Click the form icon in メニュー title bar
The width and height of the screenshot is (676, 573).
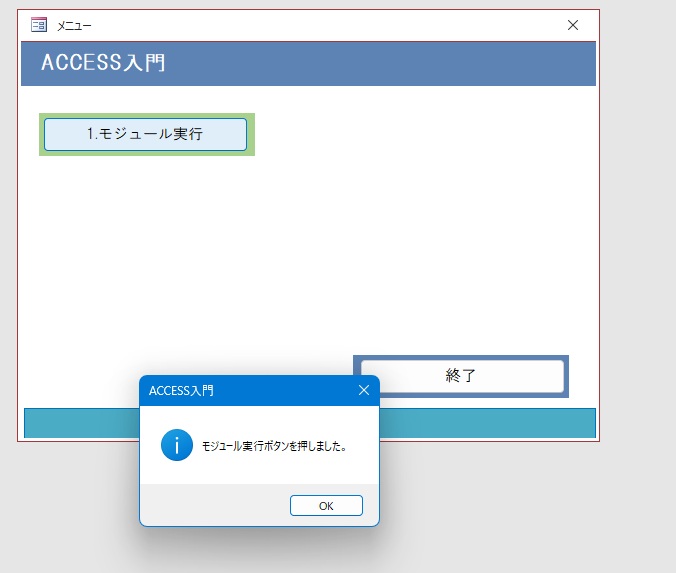tap(39, 25)
